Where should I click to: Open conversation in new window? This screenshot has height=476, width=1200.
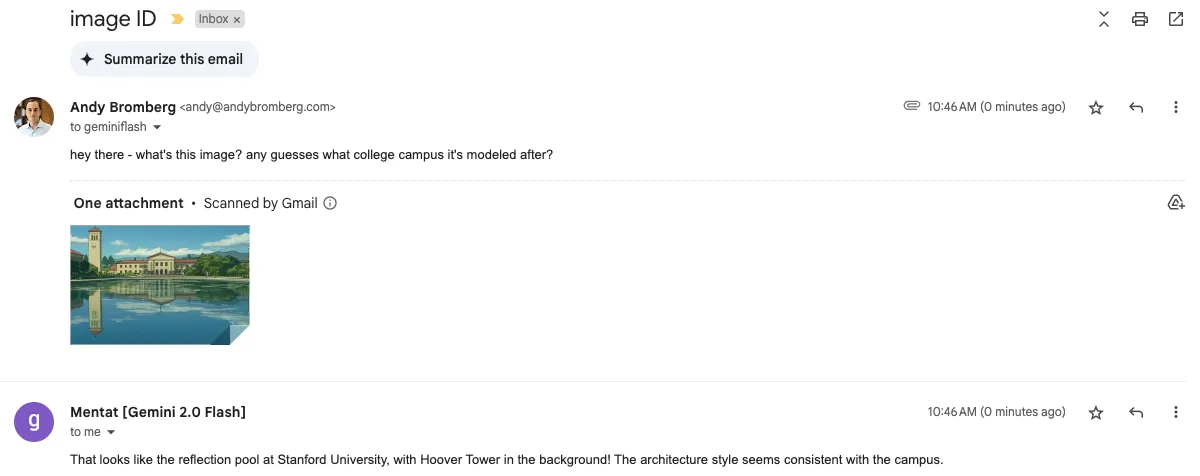1176,19
